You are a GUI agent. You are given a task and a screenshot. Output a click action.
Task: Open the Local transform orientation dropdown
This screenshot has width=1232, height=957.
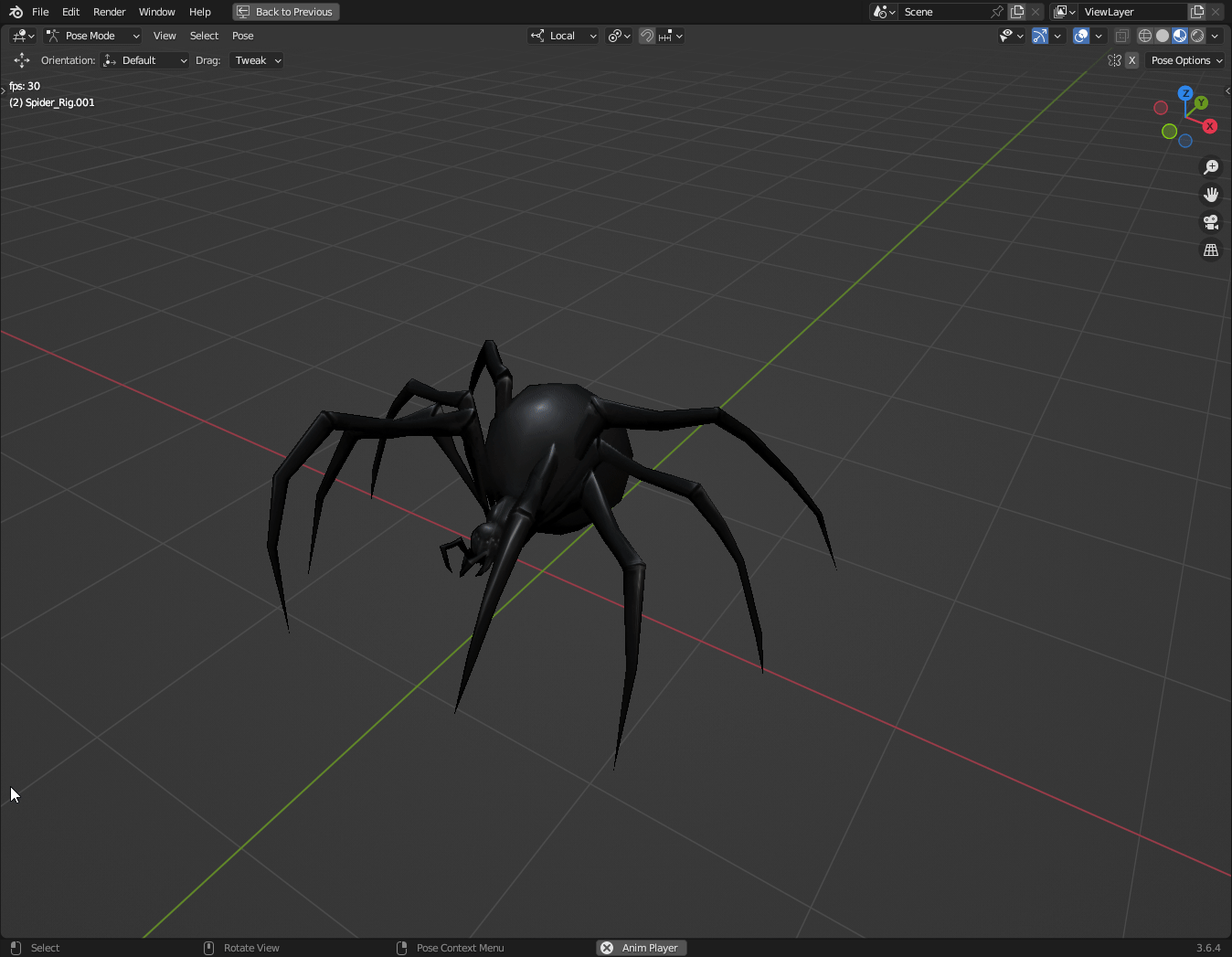(564, 36)
